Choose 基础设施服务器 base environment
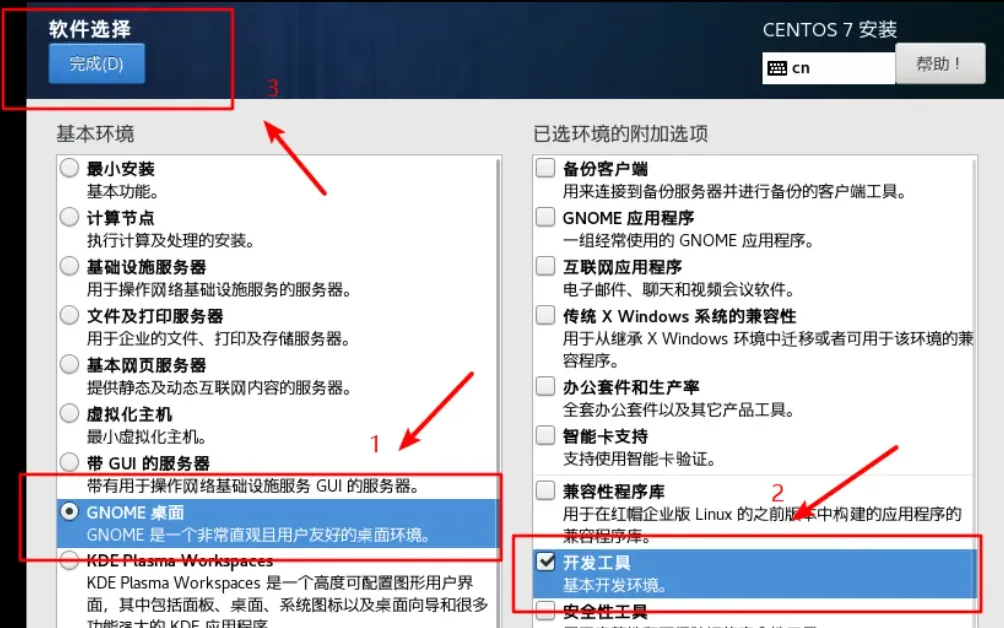 [x=69, y=266]
